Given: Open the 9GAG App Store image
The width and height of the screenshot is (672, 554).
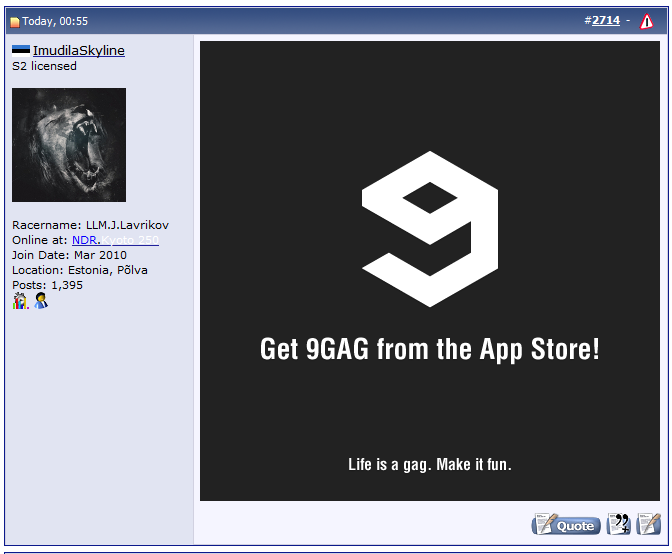Looking at the screenshot, I should [x=430, y=271].
